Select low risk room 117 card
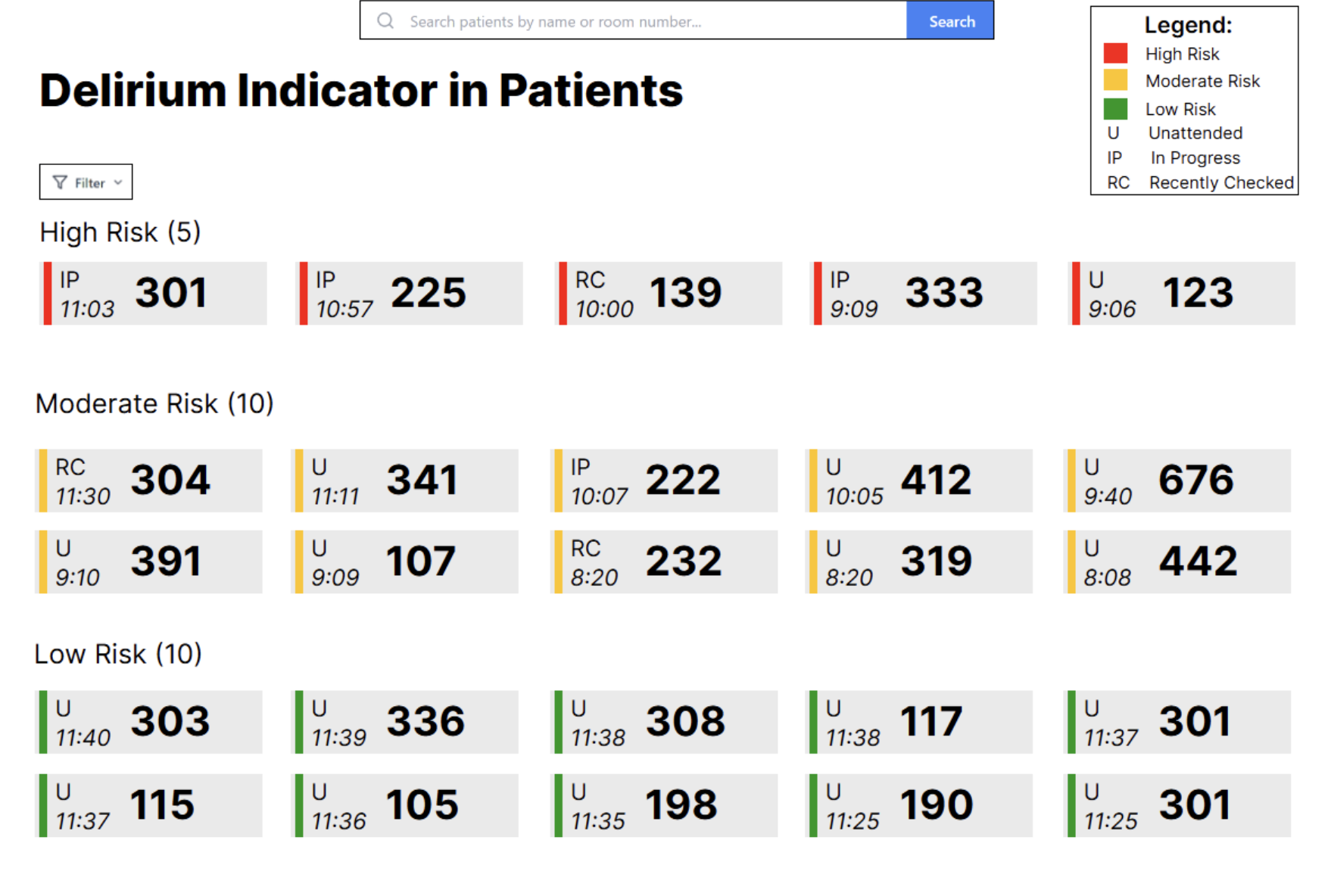The width and height of the screenshot is (1331, 896). 920,722
